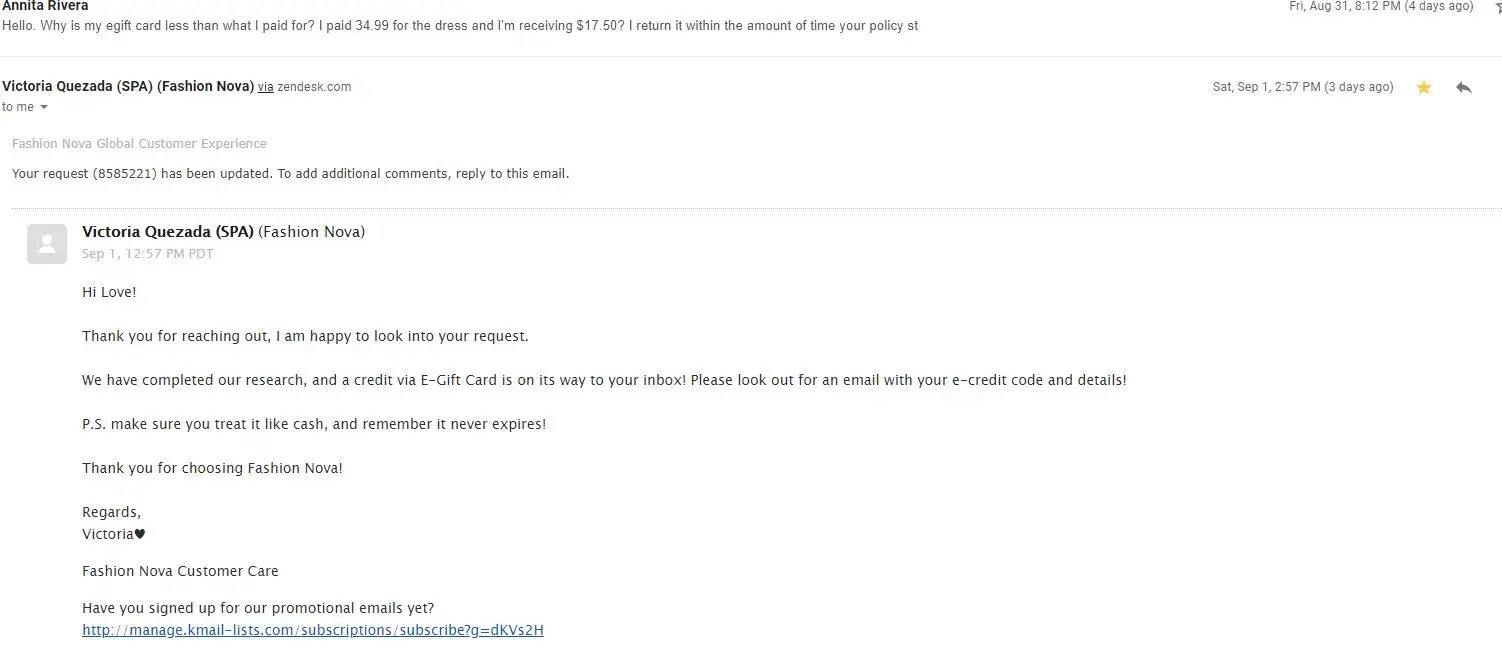Image resolution: width=1502 pixels, height=650 pixels.
Task: Click the gray sender avatar placeholder
Action: click(47, 244)
